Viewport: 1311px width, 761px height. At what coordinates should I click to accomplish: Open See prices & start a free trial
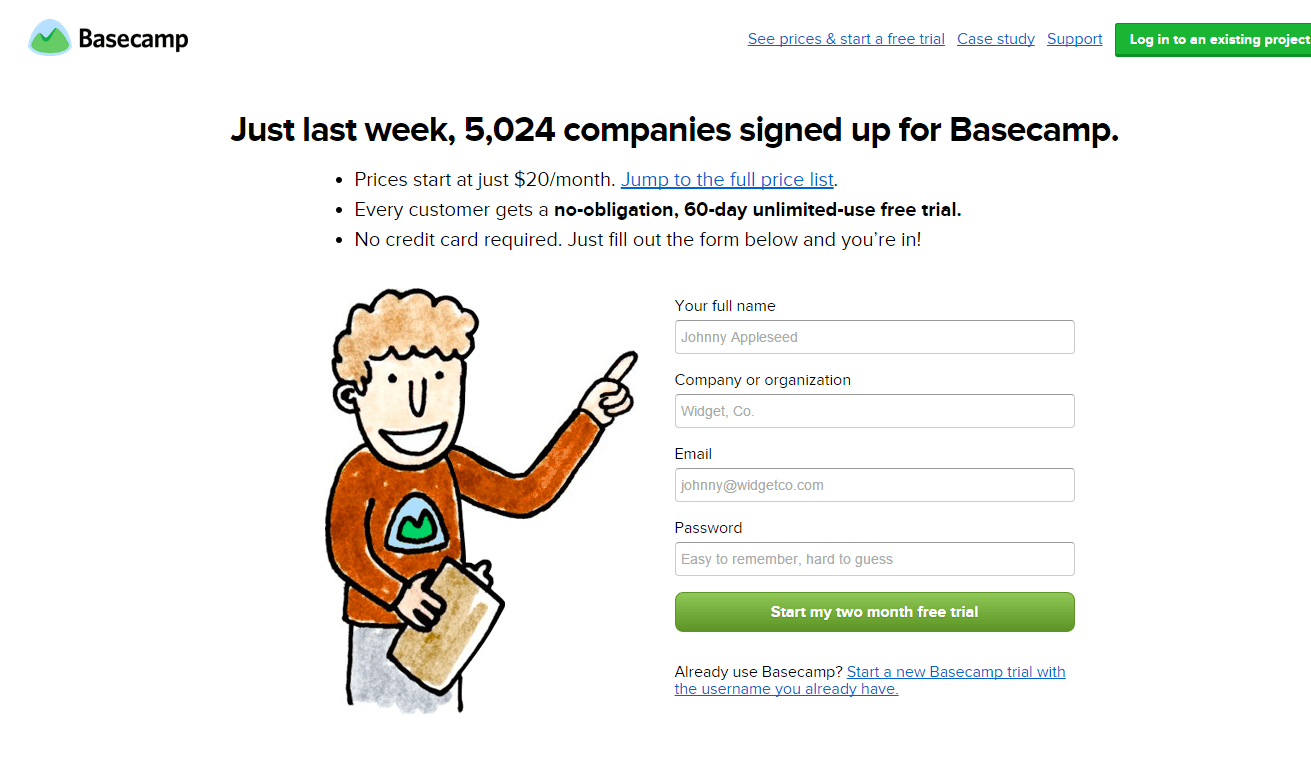coord(846,39)
